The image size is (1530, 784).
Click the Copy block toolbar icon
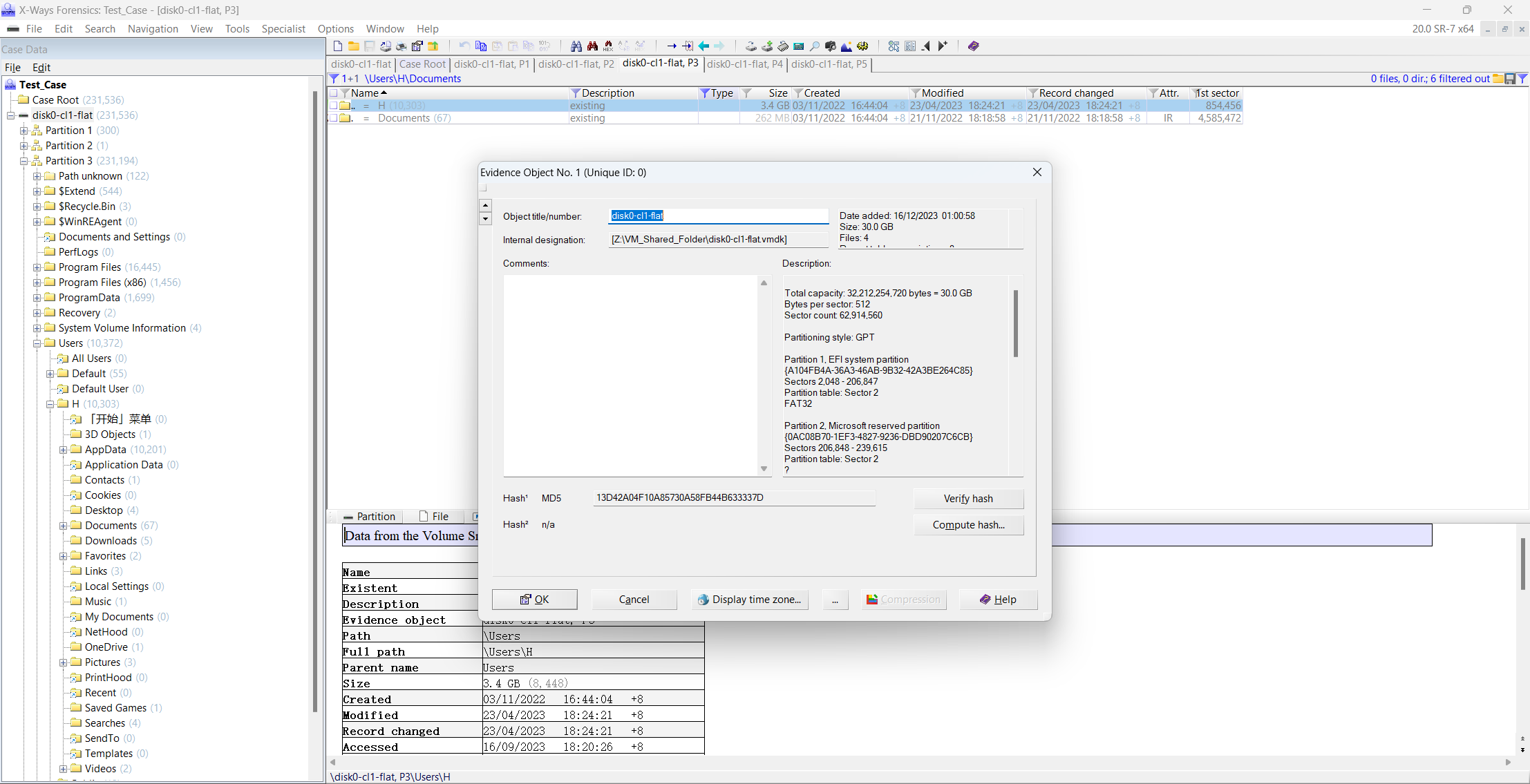pyautogui.click(x=481, y=46)
